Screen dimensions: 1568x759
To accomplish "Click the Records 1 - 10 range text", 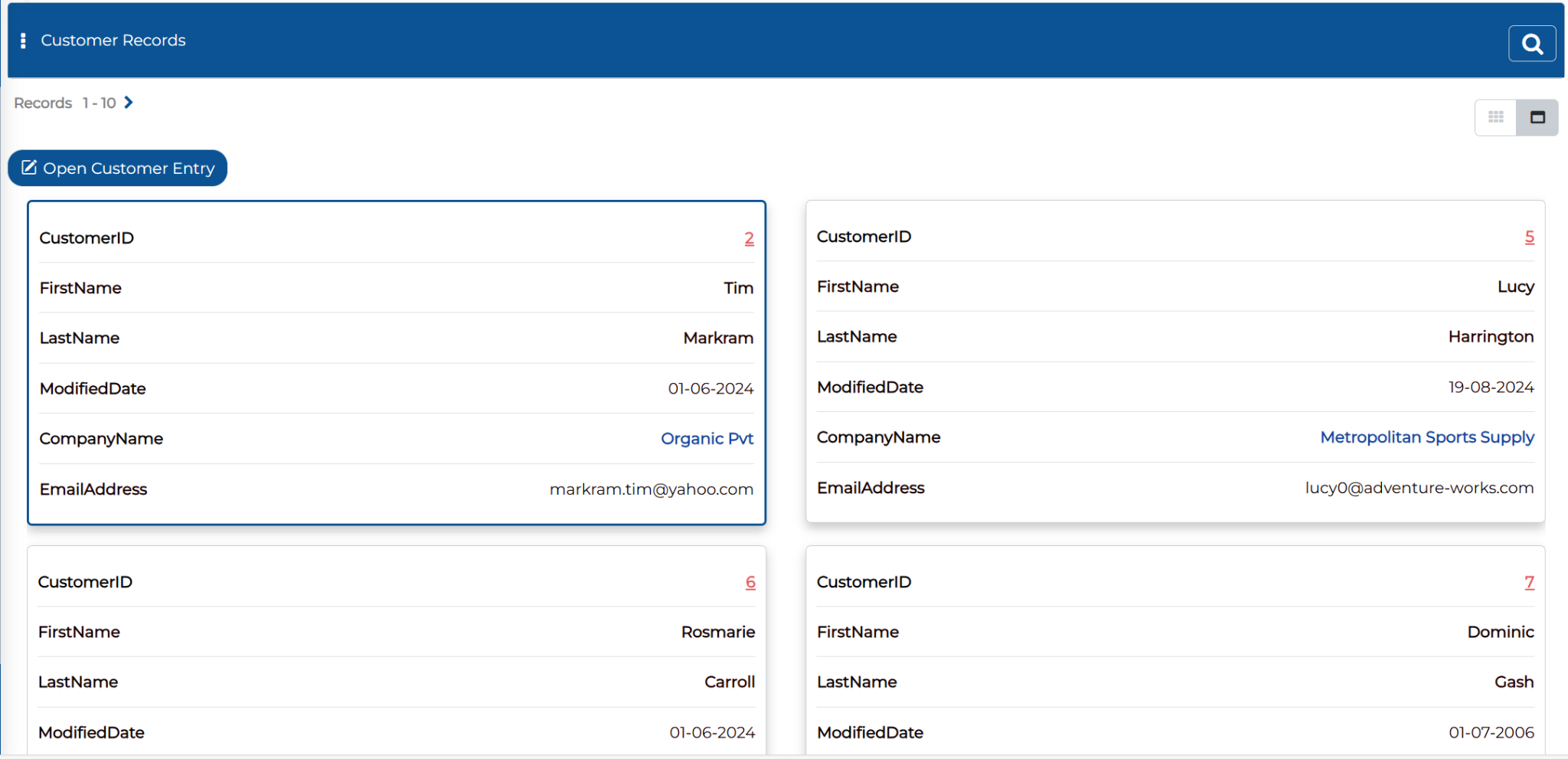I will point(65,103).
